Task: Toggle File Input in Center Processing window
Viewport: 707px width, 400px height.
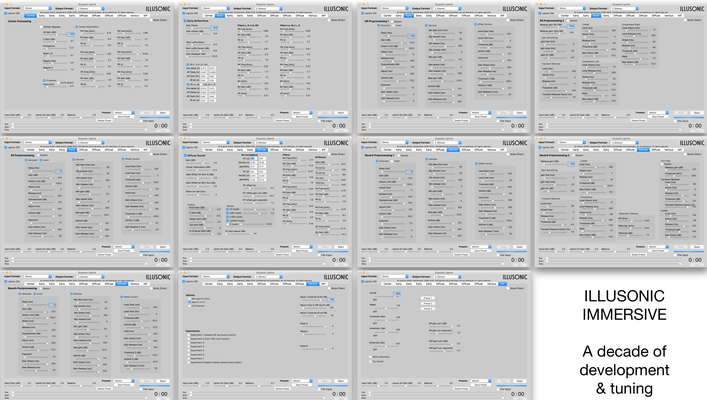Action: click(x=141, y=121)
